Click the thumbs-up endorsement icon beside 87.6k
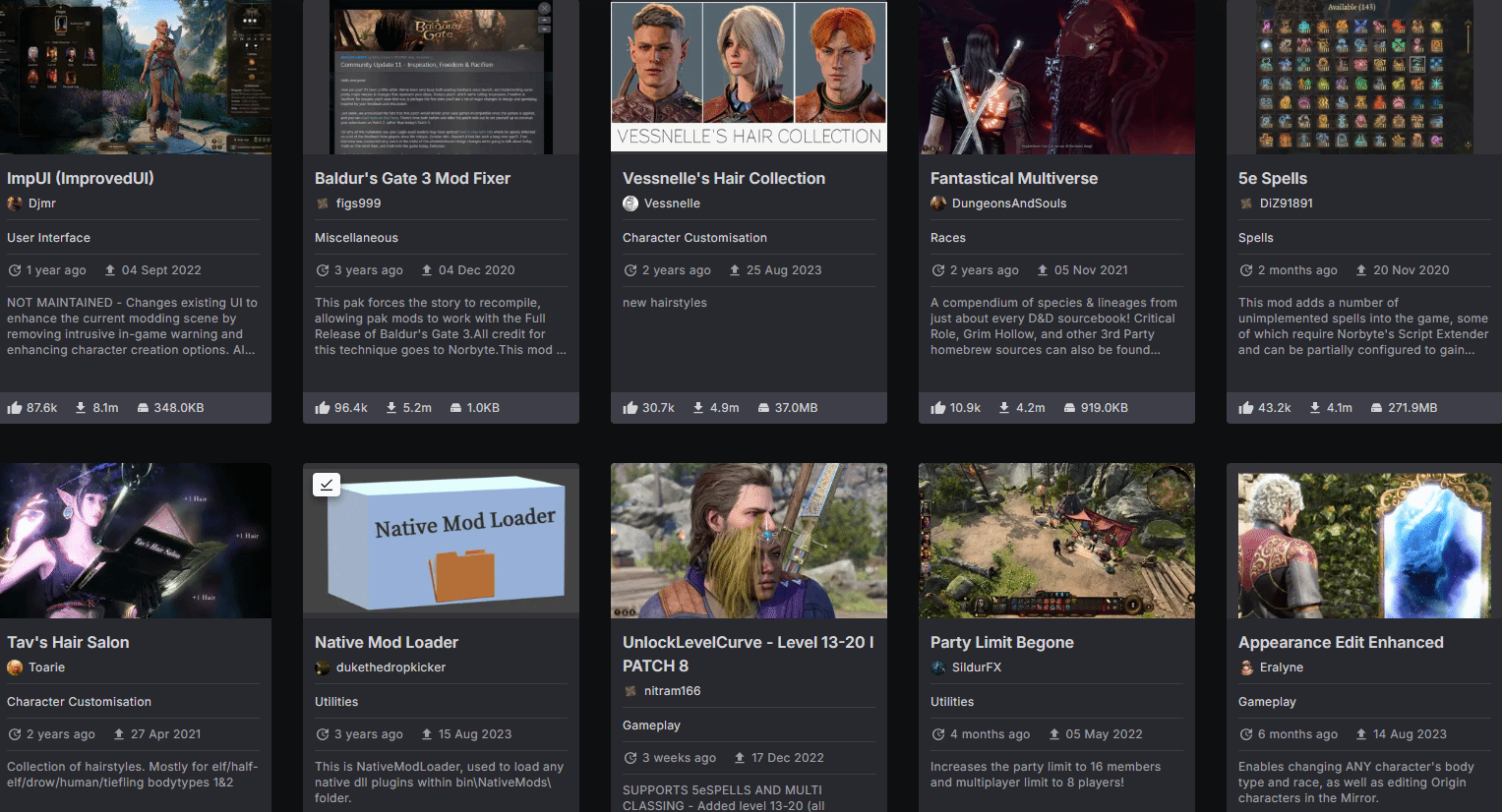The height and width of the screenshot is (812, 1502). pyautogui.click(x=15, y=407)
